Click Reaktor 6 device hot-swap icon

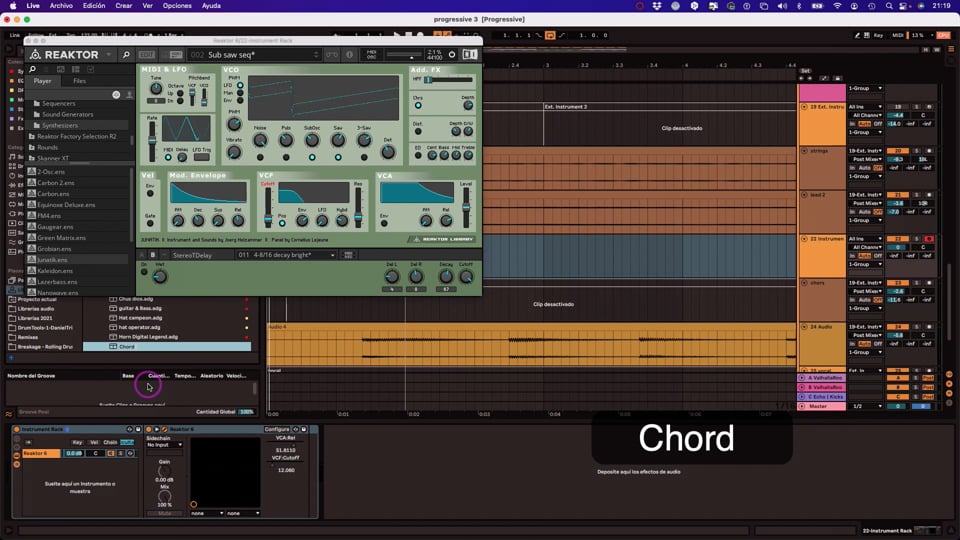pos(296,429)
